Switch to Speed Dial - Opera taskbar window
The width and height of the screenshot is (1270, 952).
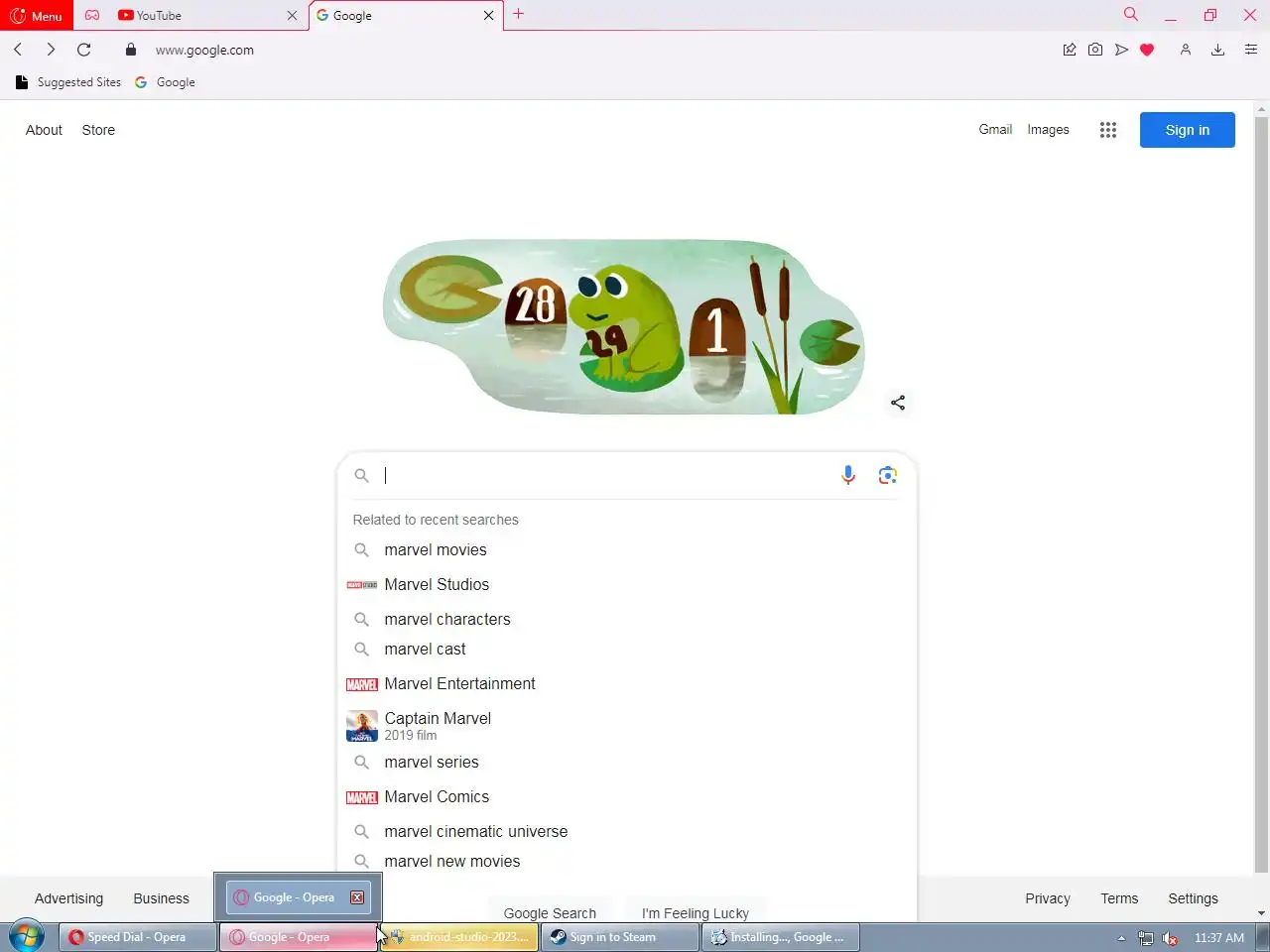point(138,937)
